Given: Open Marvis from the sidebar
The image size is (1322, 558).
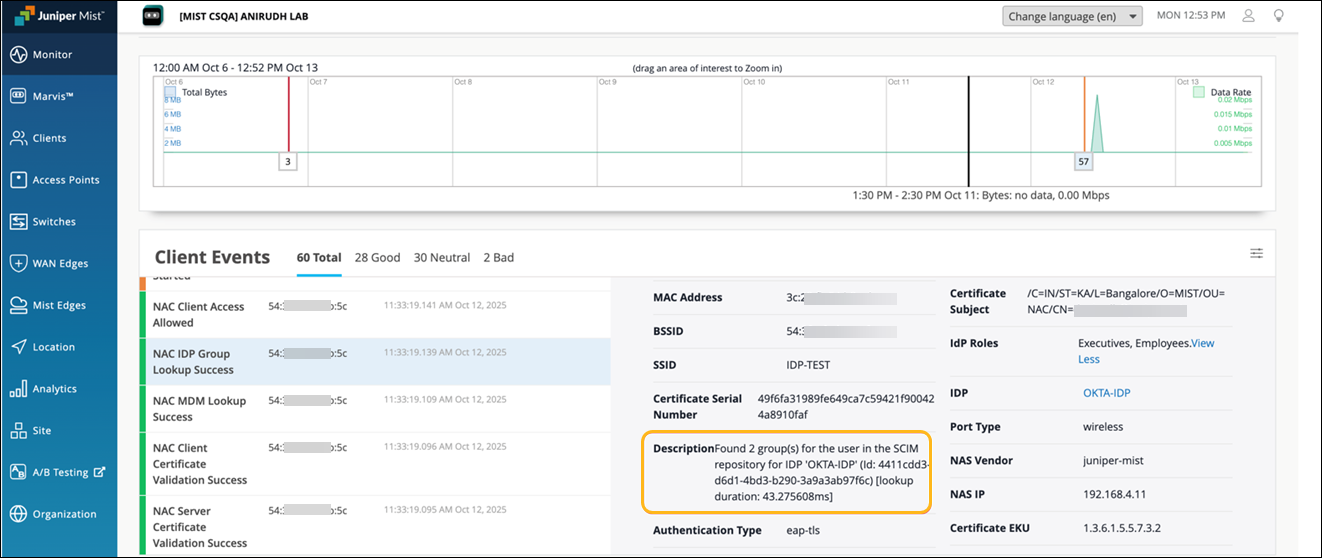Looking at the screenshot, I should click(x=54, y=96).
